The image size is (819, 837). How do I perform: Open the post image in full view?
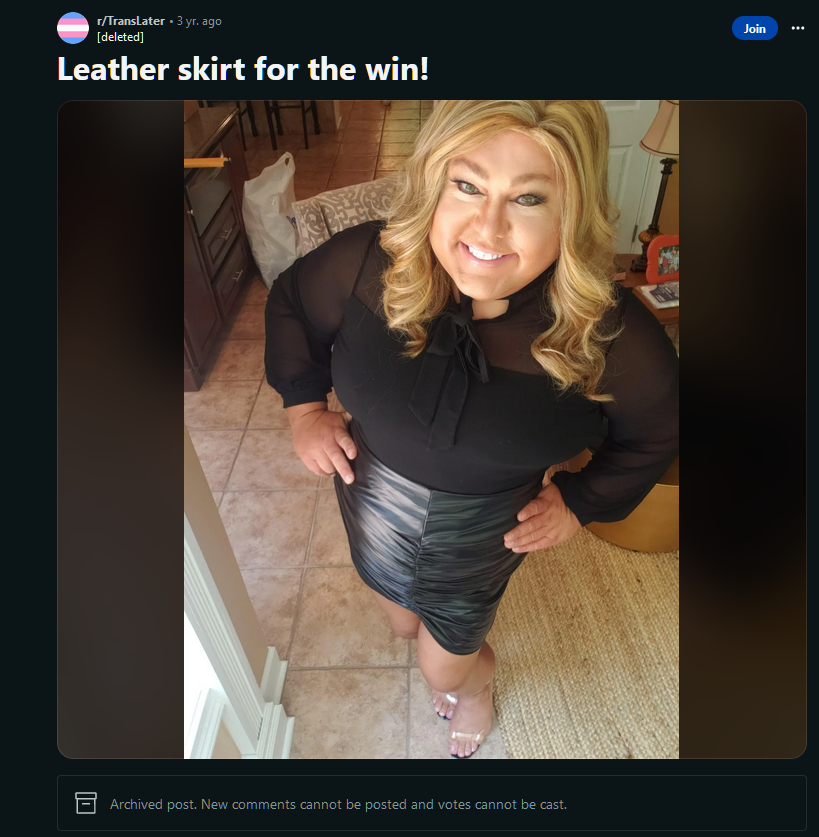(431, 429)
